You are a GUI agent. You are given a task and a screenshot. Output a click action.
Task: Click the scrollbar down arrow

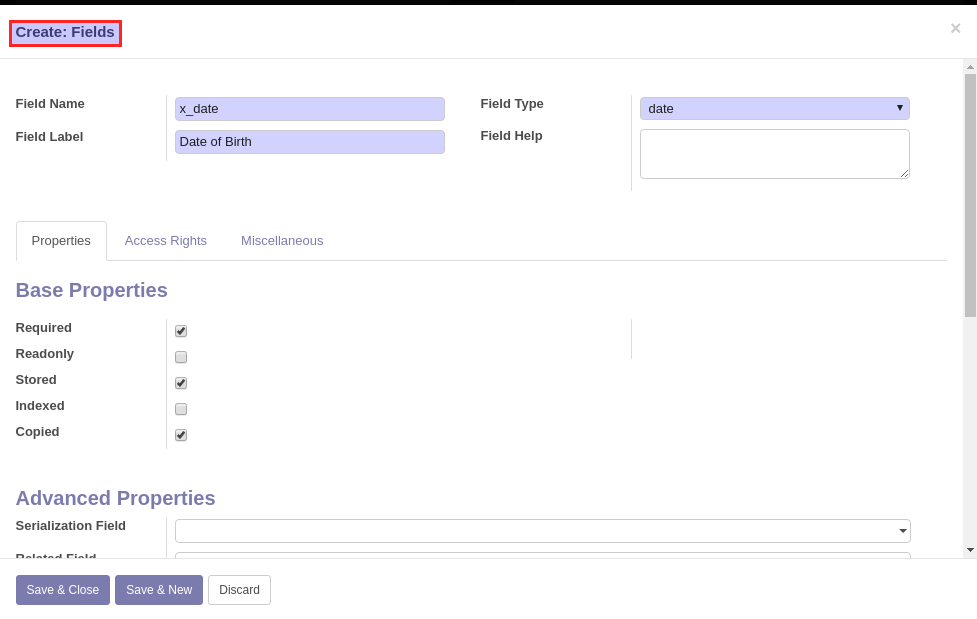(x=970, y=550)
